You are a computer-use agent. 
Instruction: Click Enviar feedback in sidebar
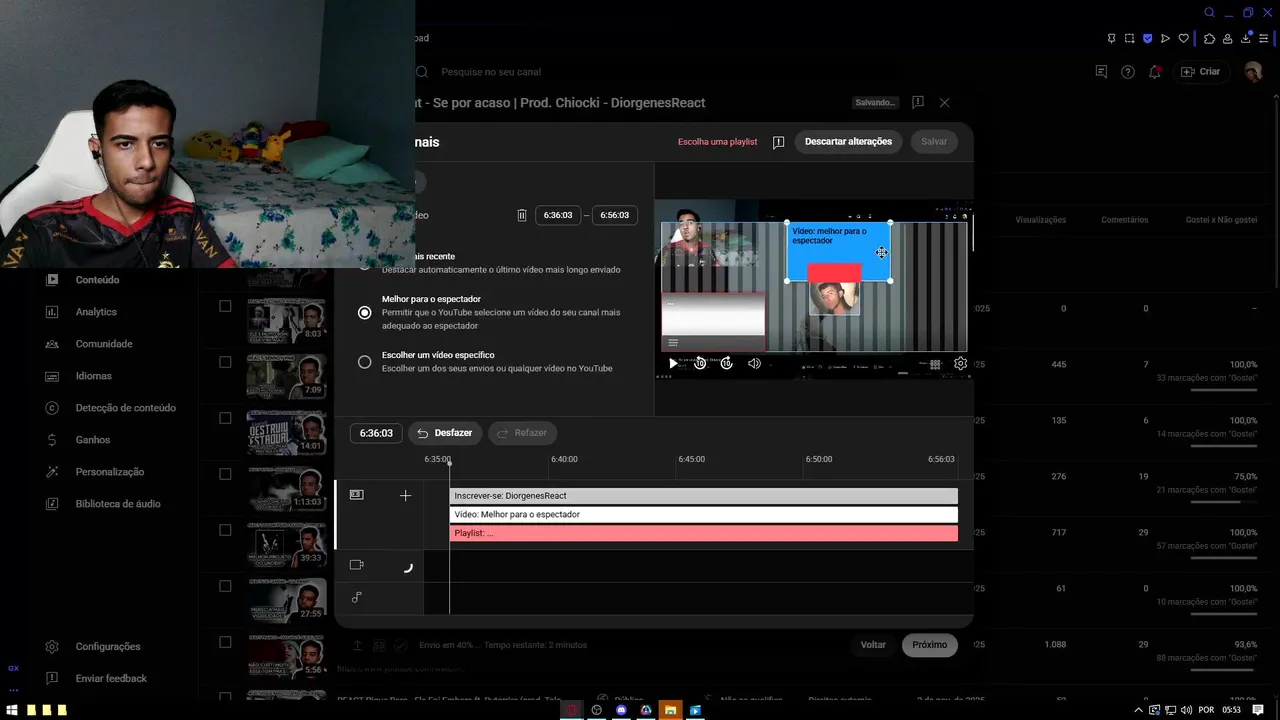pos(111,679)
